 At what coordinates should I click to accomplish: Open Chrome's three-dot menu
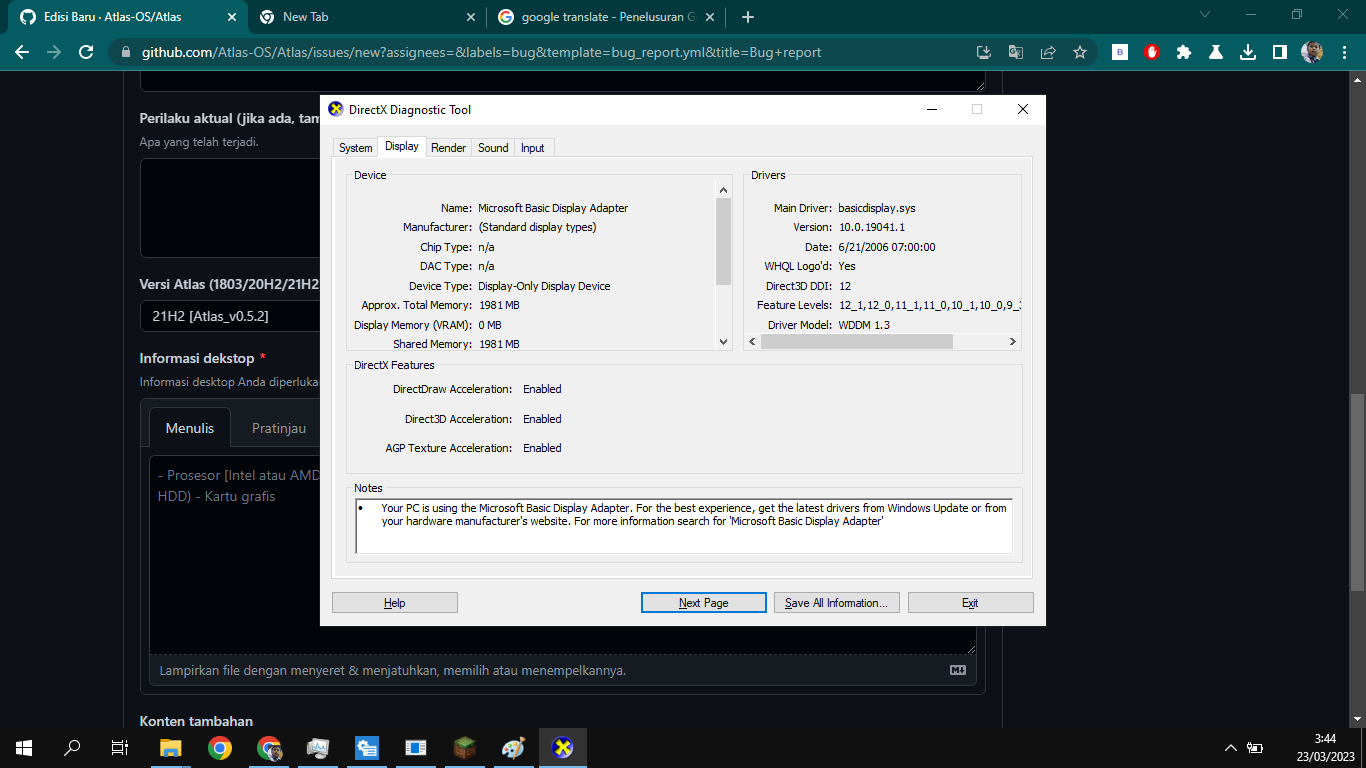click(x=1345, y=53)
